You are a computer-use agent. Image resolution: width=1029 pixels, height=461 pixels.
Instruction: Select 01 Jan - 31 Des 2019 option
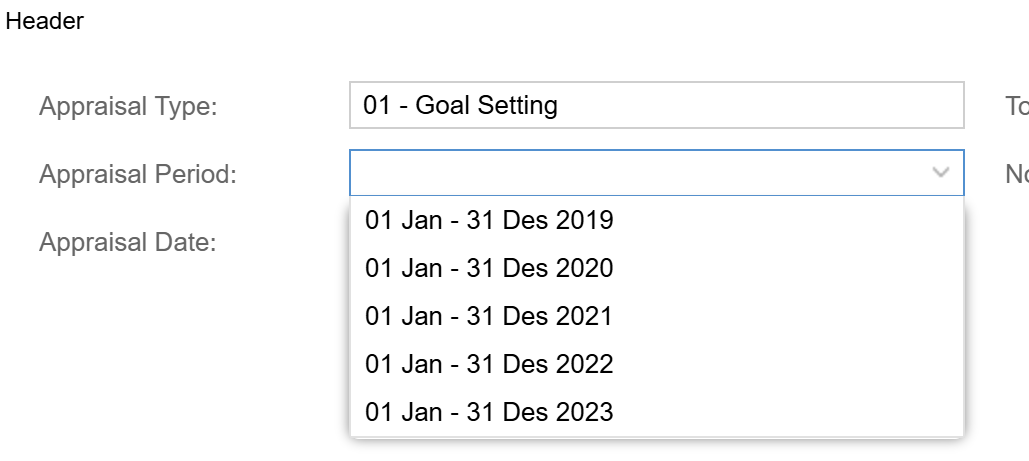point(656,220)
